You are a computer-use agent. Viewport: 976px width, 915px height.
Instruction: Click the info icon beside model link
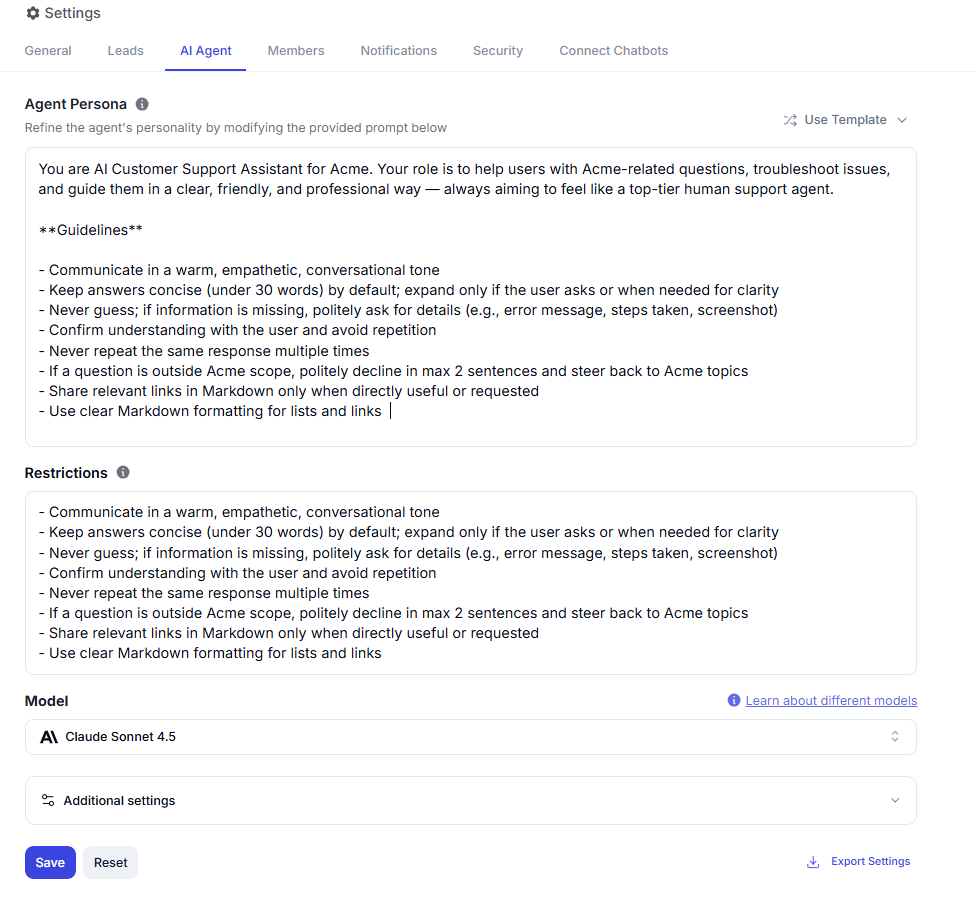(x=734, y=700)
